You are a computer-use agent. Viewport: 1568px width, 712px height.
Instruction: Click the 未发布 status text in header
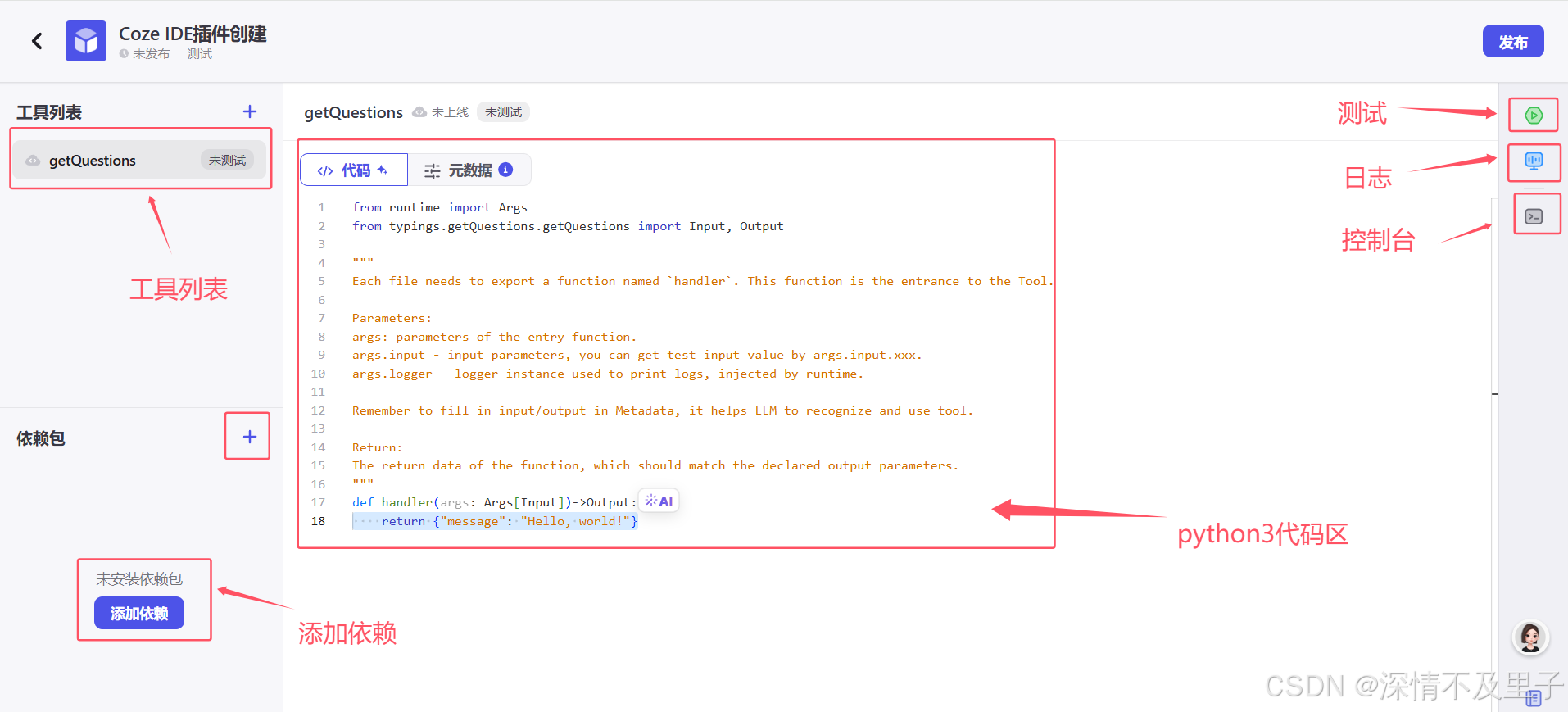151,53
